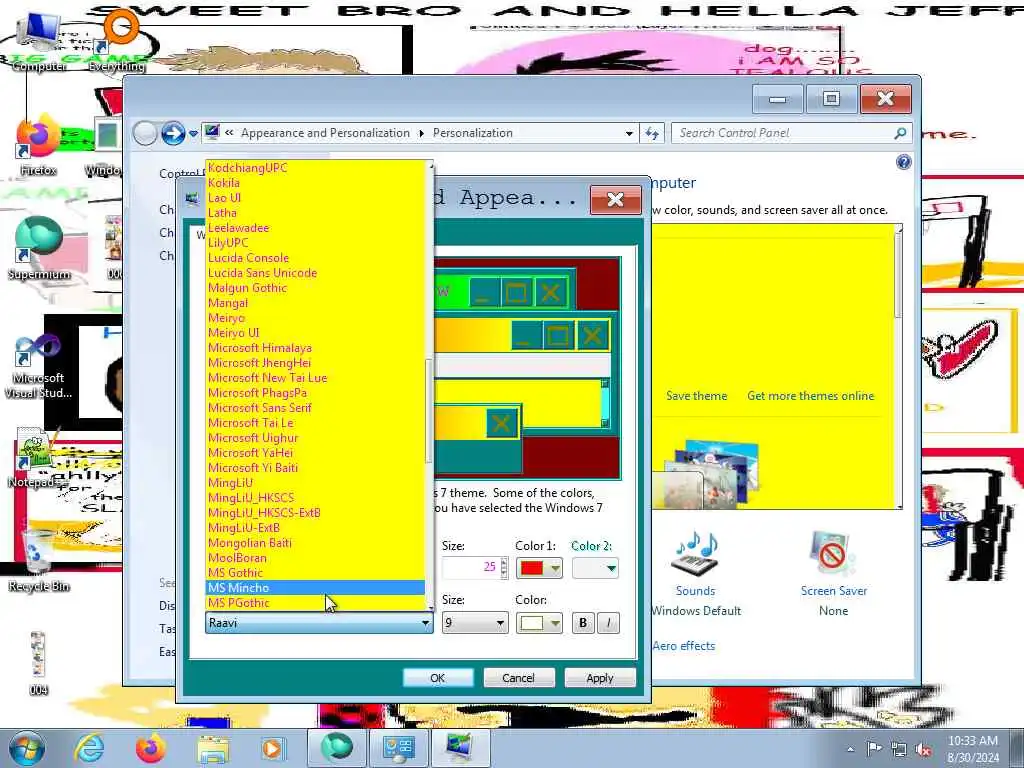Open the Computer desktop icon
Image resolution: width=1024 pixels, height=768 pixels.
point(39,41)
